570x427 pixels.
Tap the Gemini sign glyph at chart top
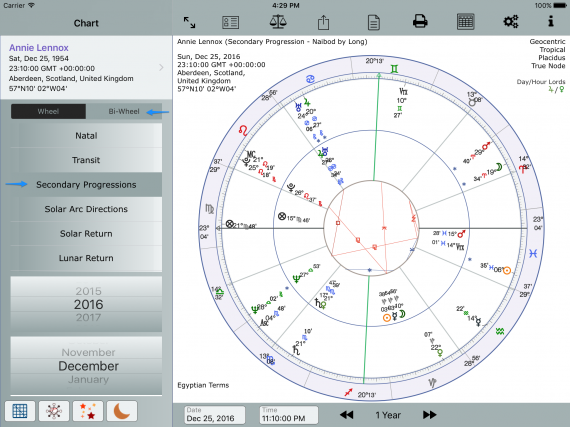tap(394, 69)
